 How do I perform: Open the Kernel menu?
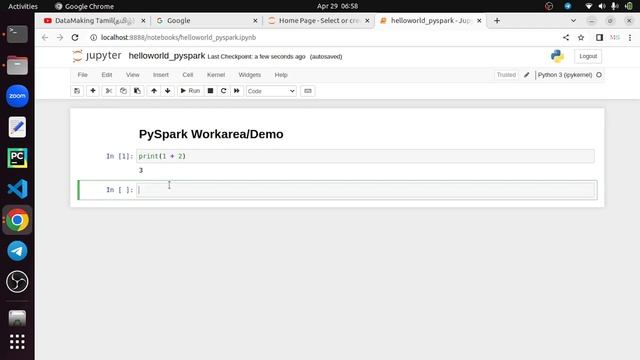click(216, 75)
